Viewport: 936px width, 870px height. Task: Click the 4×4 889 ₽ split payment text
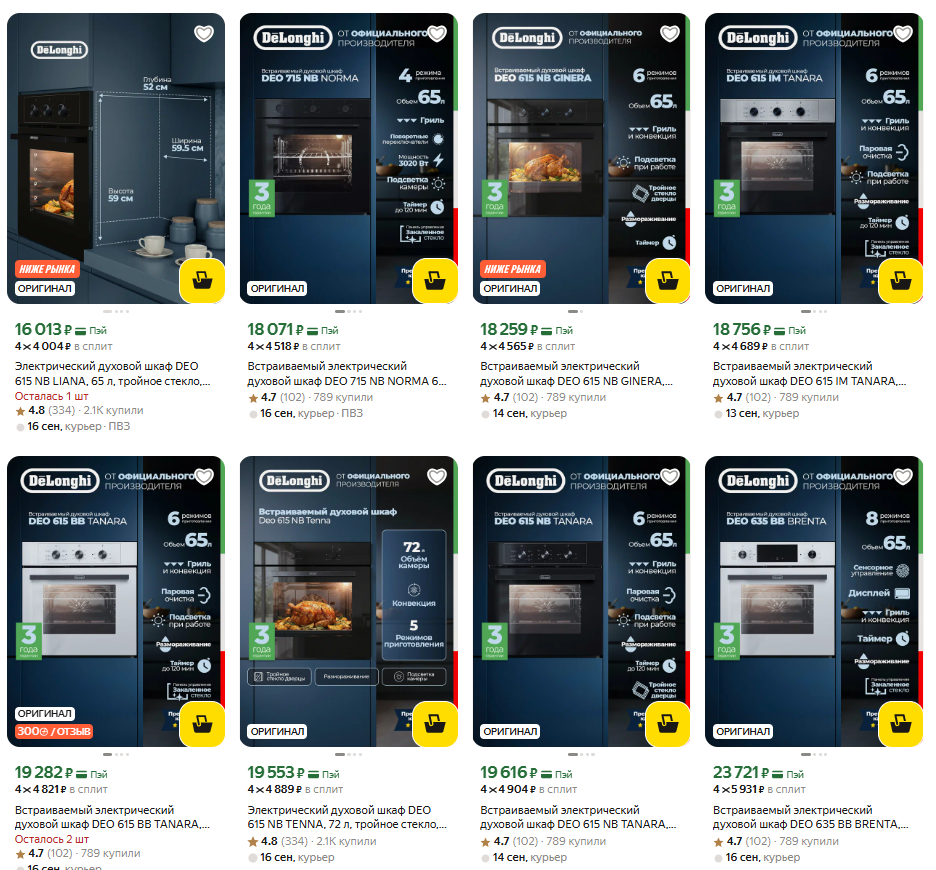point(295,789)
